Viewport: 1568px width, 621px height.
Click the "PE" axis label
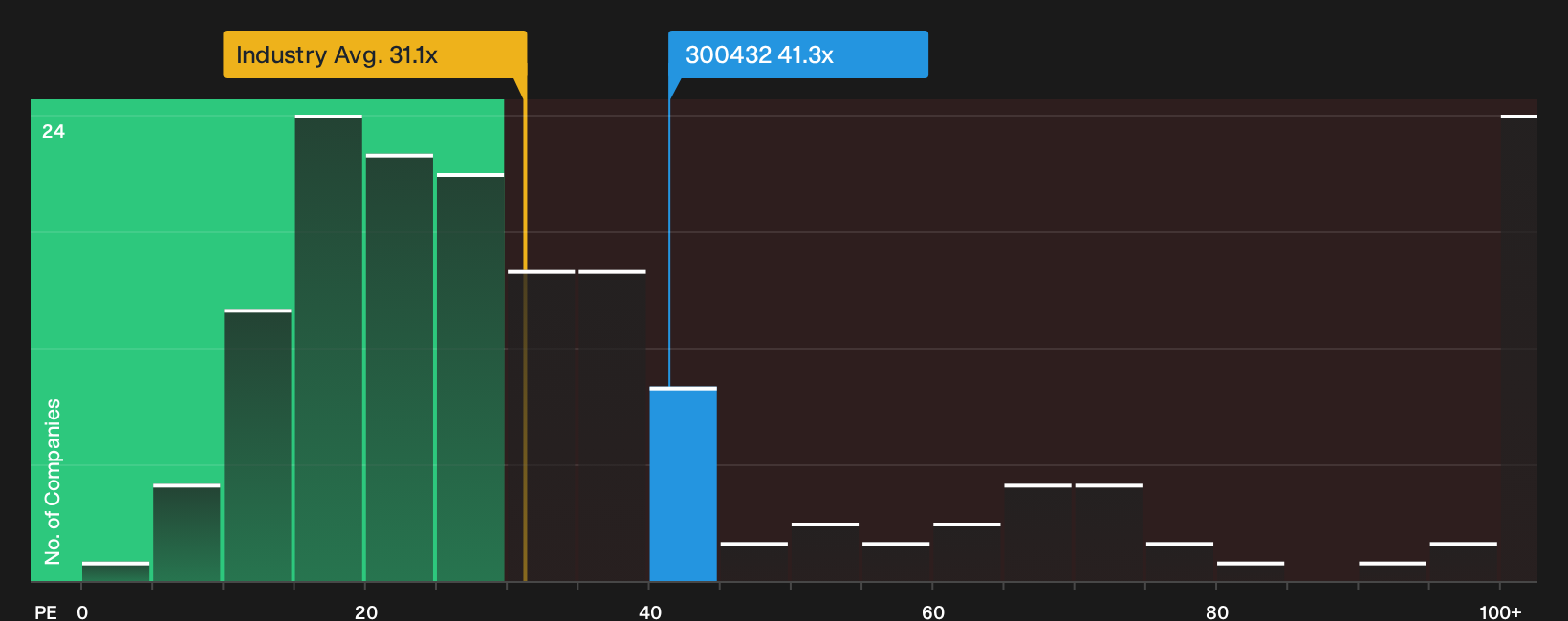(x=46, y=611)
